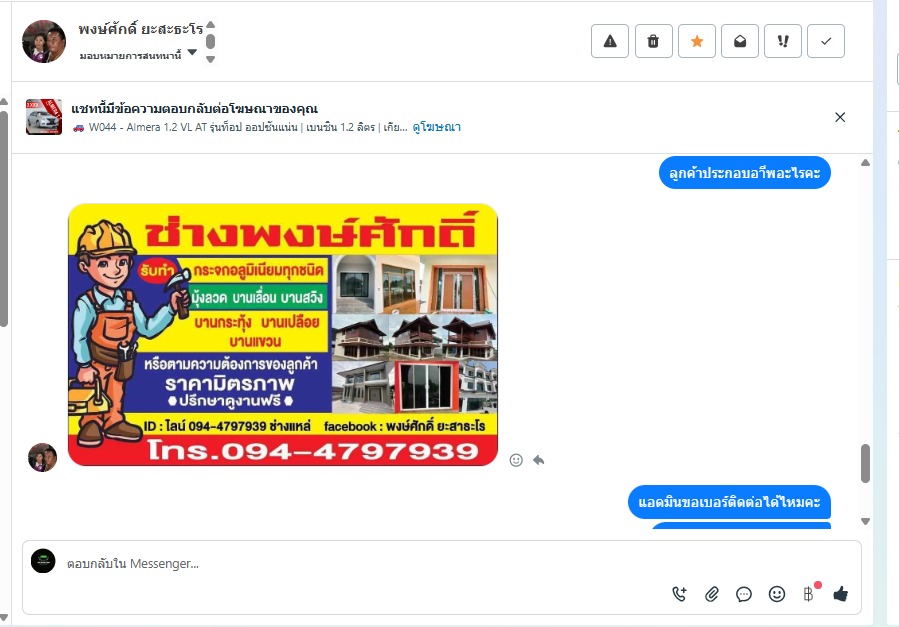Attach a file with paperclip icon
The height and width of the screenshot is (627, 899).
712,594
